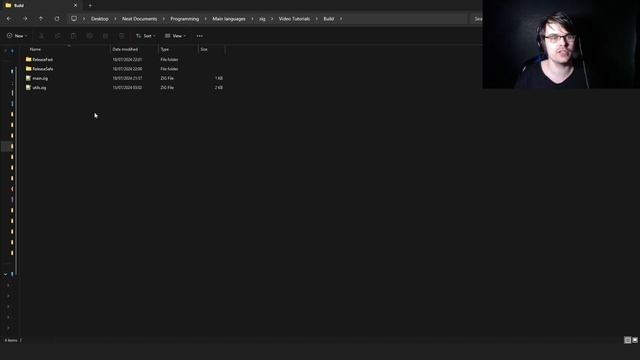Click the 4 items status bar text

pyautogui.click(x=11, y=340)
